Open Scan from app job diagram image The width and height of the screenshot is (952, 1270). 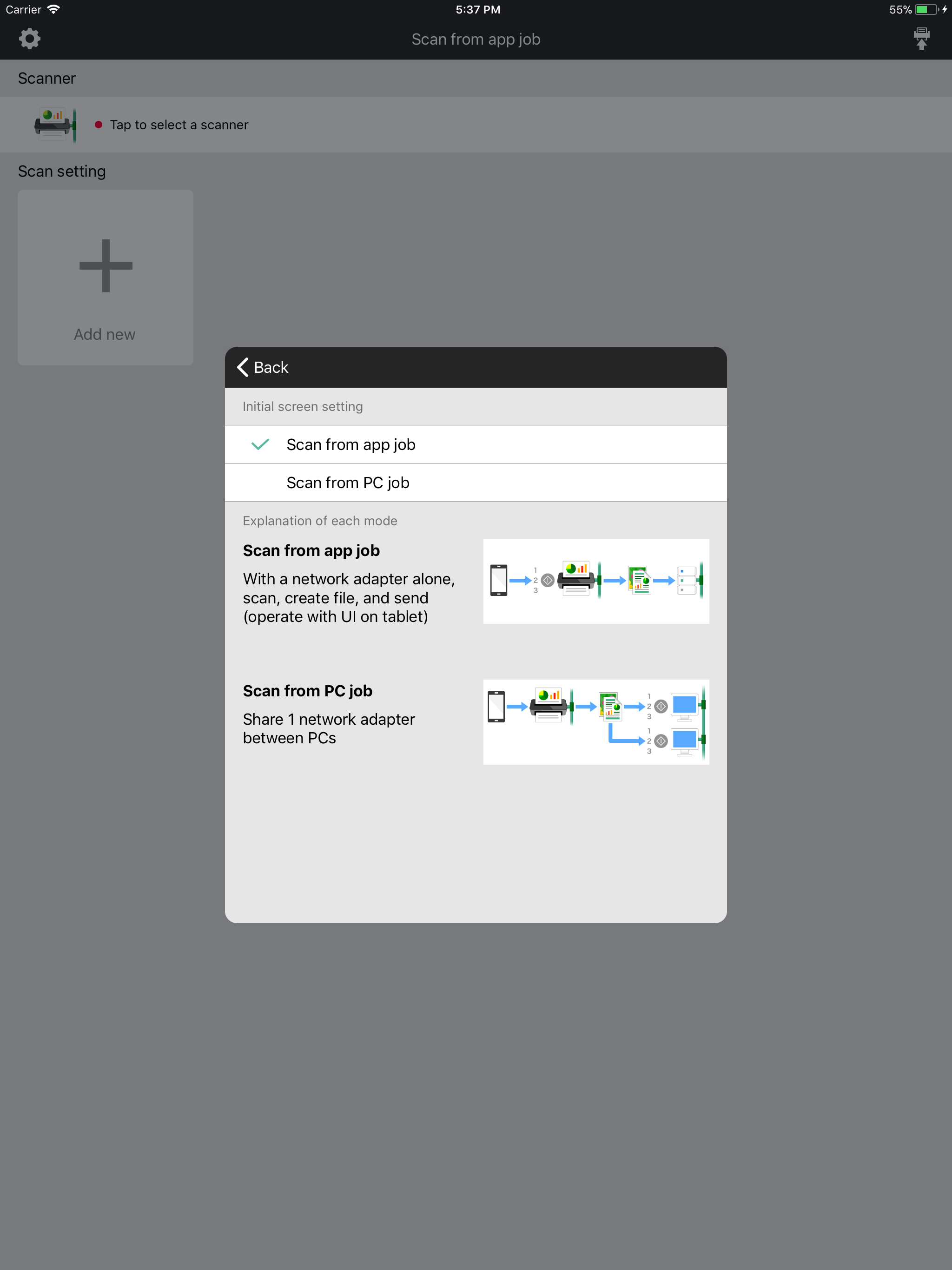[x=595, y=581]
